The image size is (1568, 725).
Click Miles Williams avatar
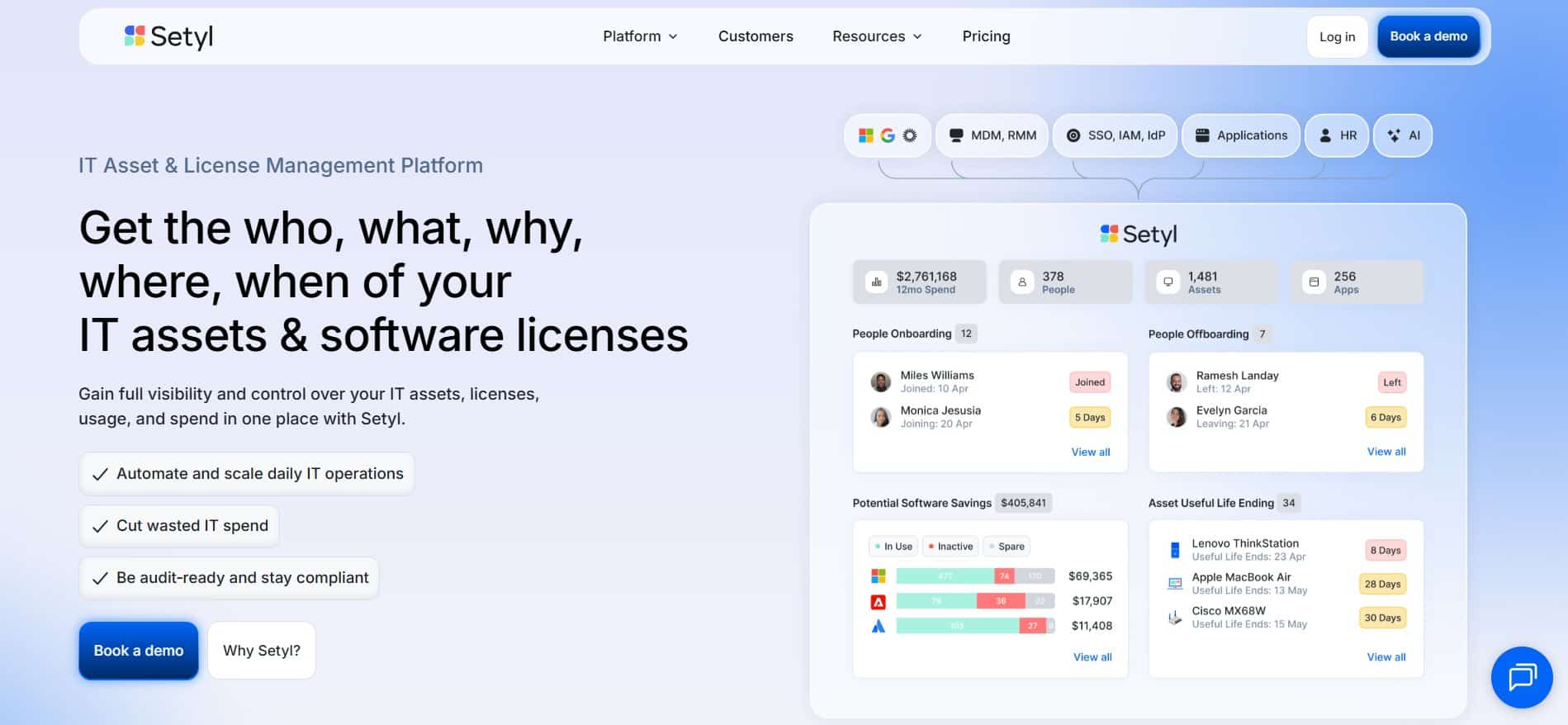click(881, 381)
